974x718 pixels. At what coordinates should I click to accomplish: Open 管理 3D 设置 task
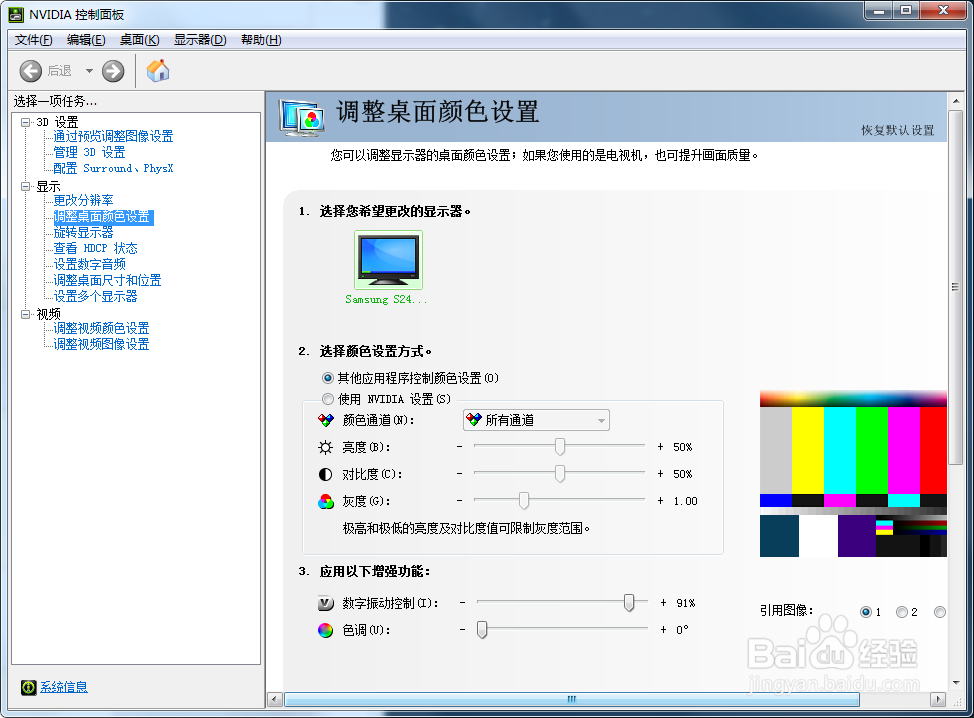pos(89,152)
